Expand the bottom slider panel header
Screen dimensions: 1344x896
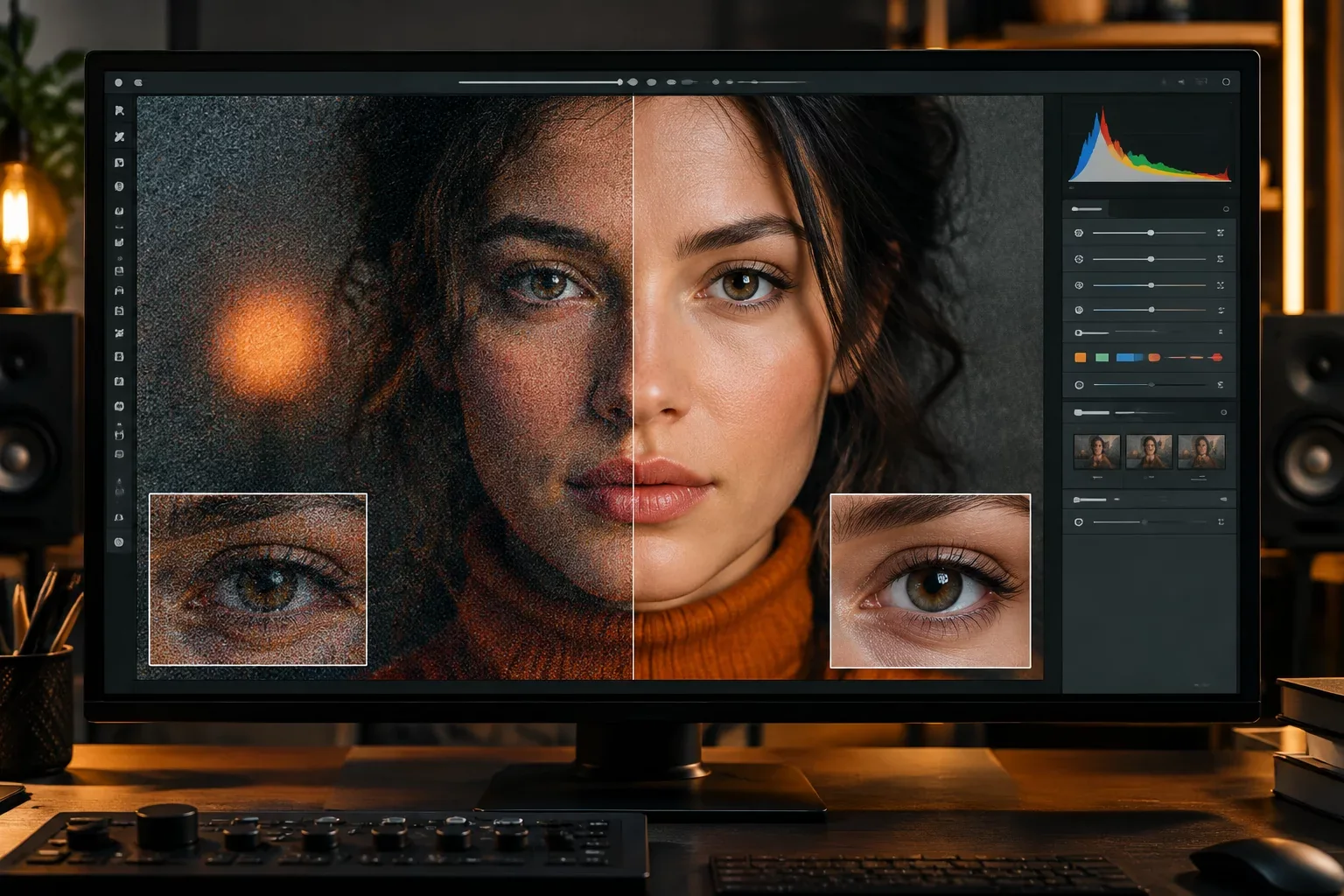click(x=1089, y=500)
